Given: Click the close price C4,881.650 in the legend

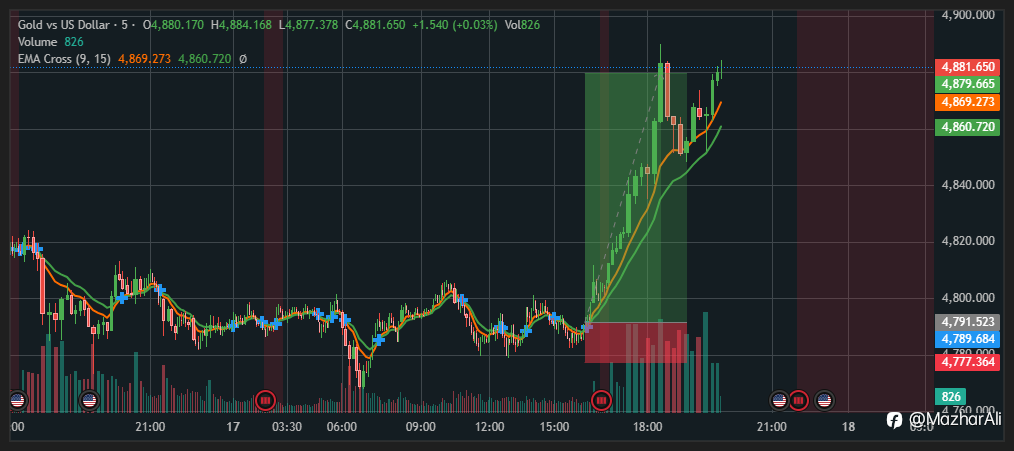Looking at the screenshot, I should click(376, 25).
